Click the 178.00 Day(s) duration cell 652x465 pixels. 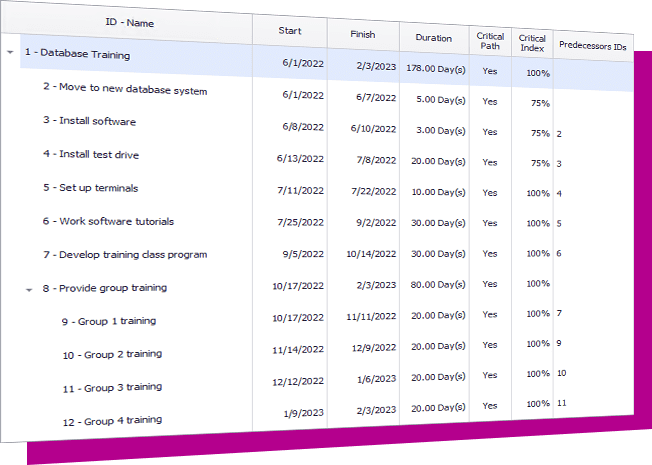[x=436, y=69]
